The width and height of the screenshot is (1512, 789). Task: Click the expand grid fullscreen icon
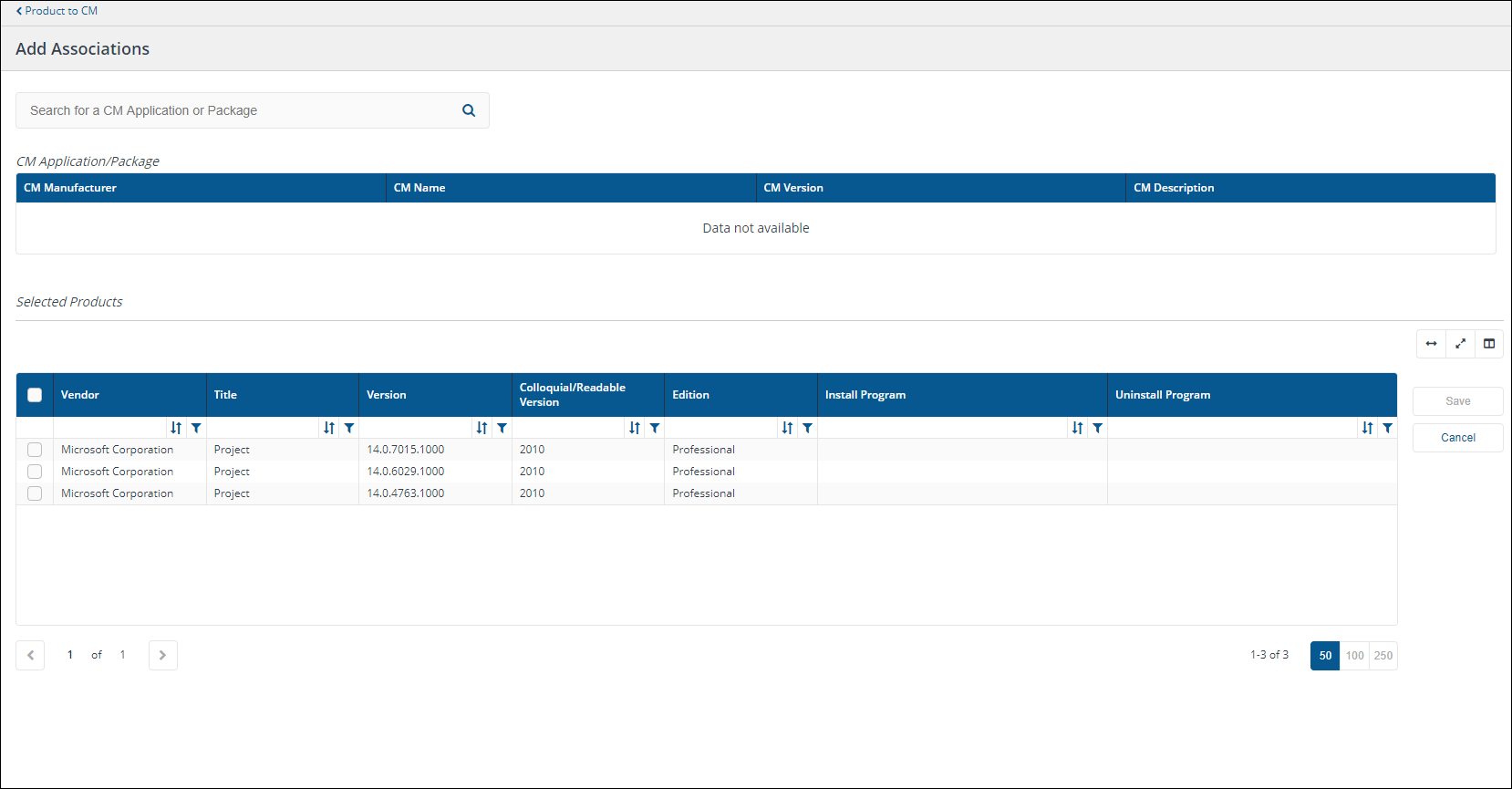coord(1460,344)
